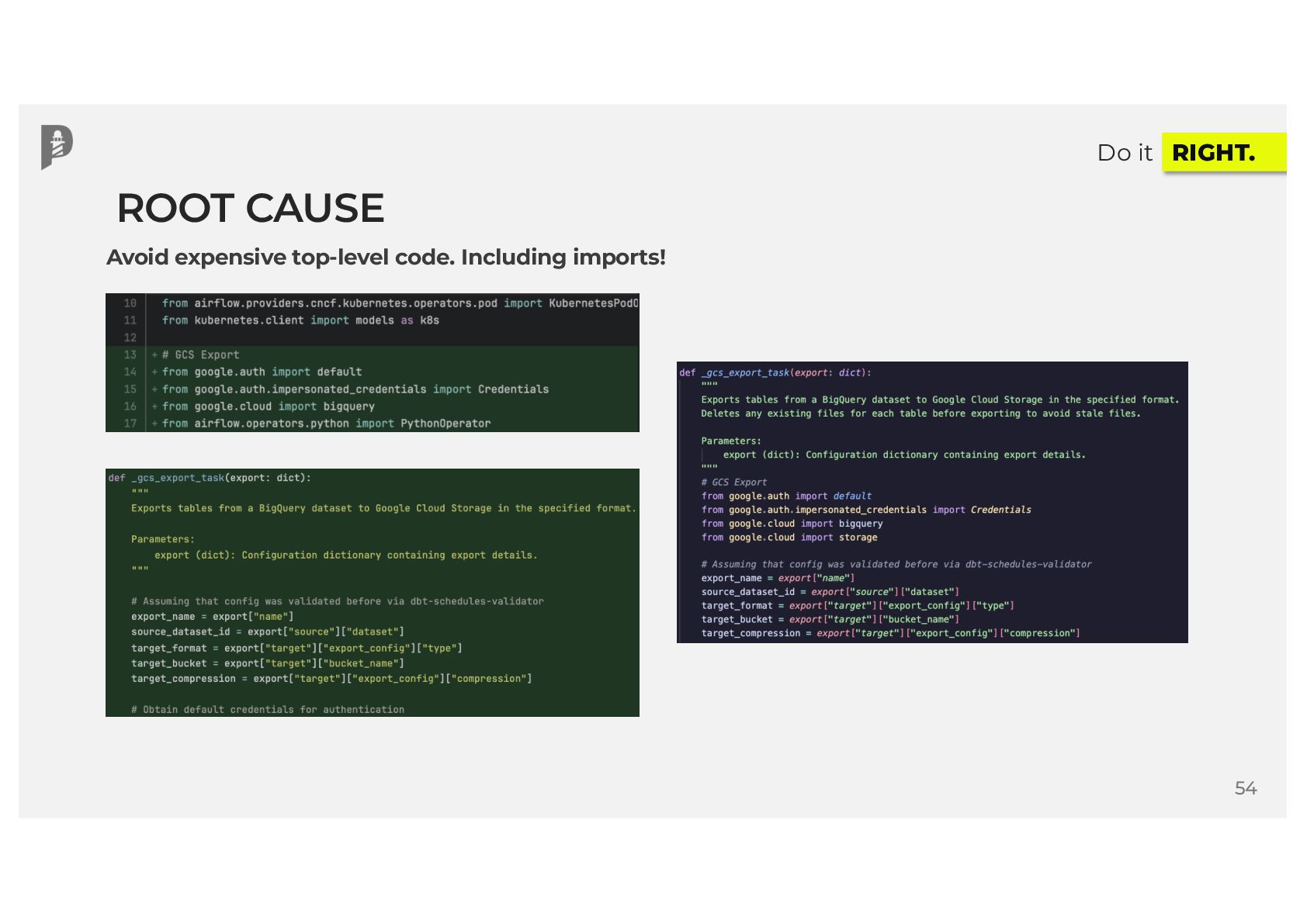Click "target_compression" line in navy code block
Viewport: 1307px width, 924px height.
(890, 634)
